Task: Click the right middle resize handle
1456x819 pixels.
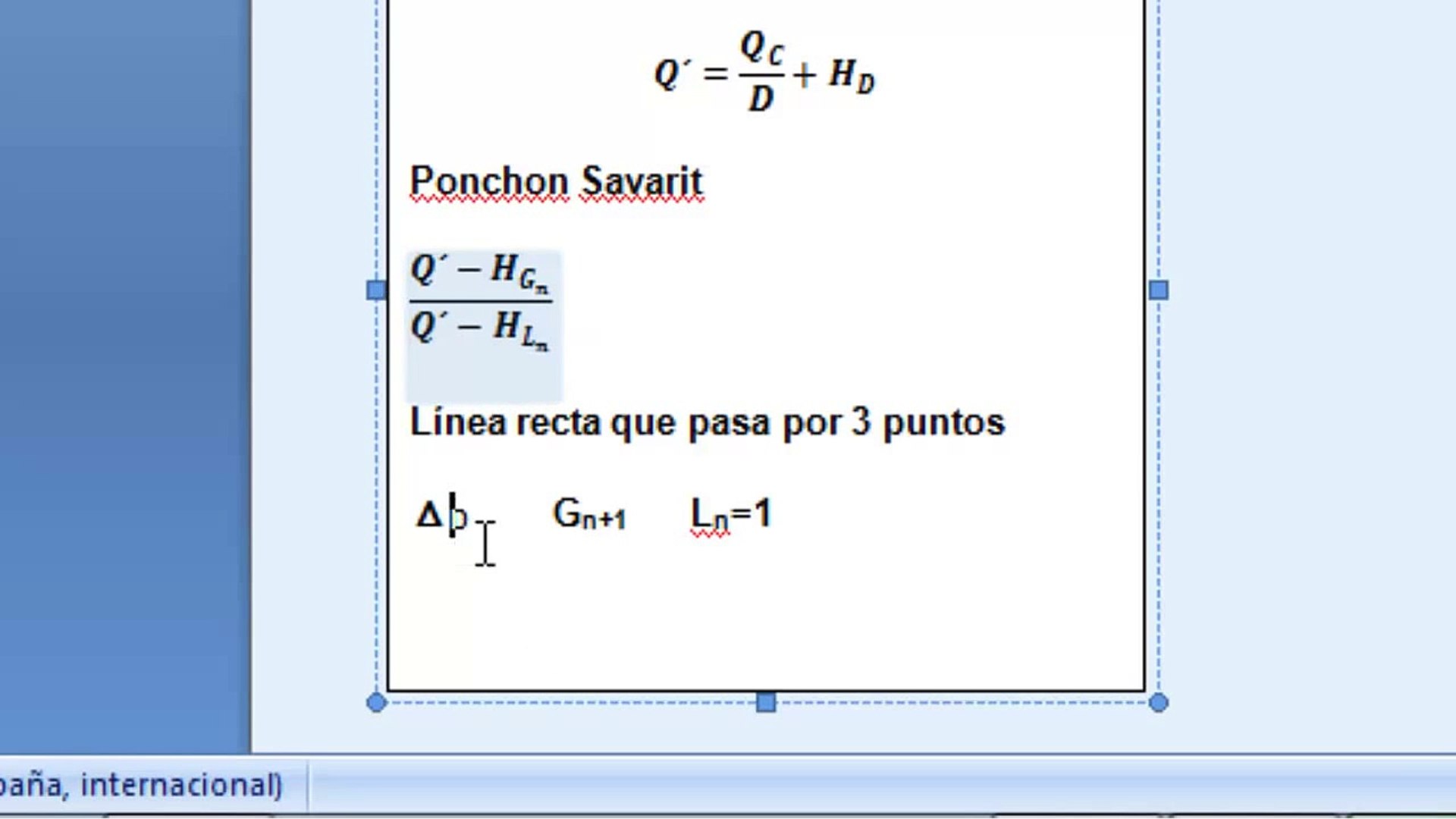Action: [x=1159, y=290]
